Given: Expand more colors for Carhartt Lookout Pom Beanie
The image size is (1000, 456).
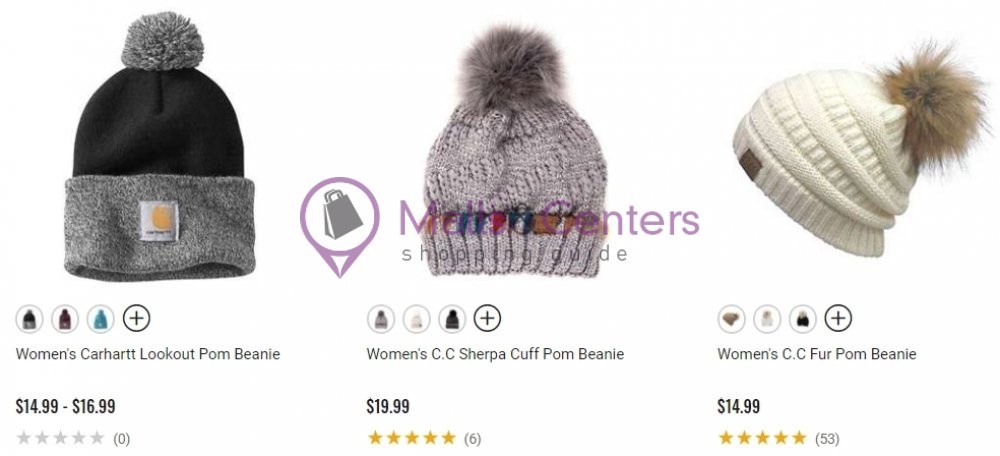Looking at the screenshot, I should [x=136, y=318].
